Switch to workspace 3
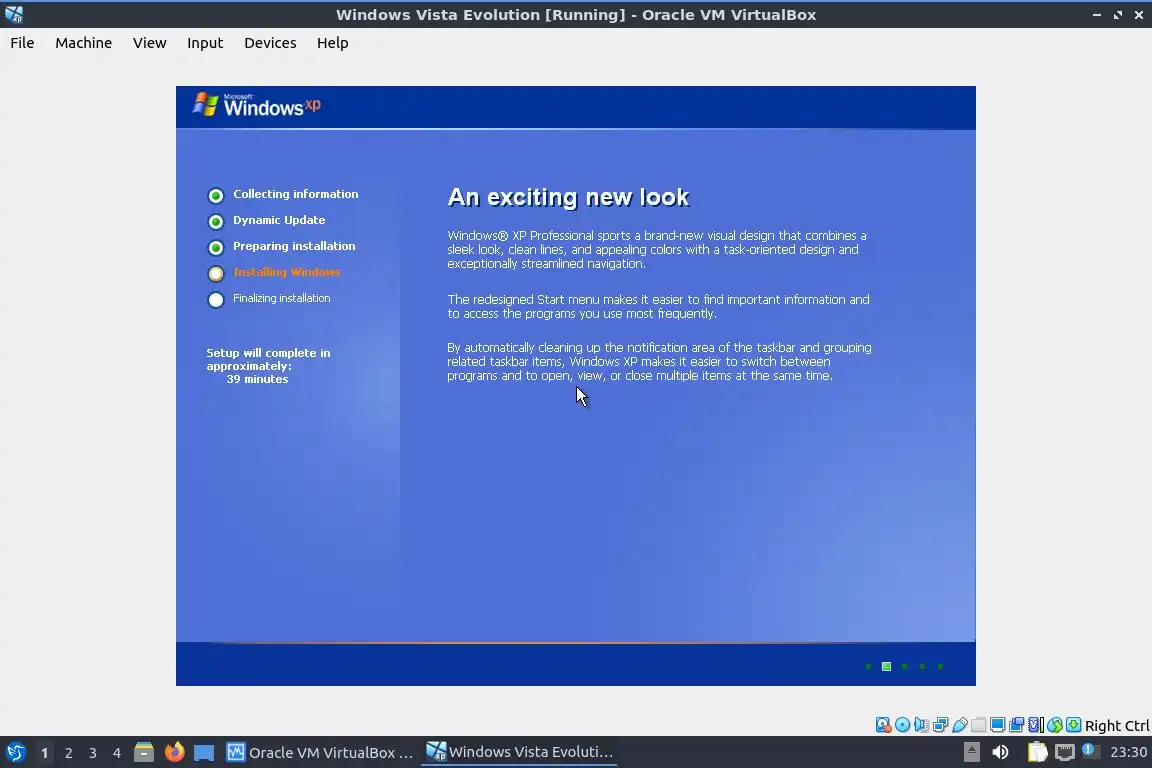This screenshot has width=1152, height=768. tap(93, 753)
